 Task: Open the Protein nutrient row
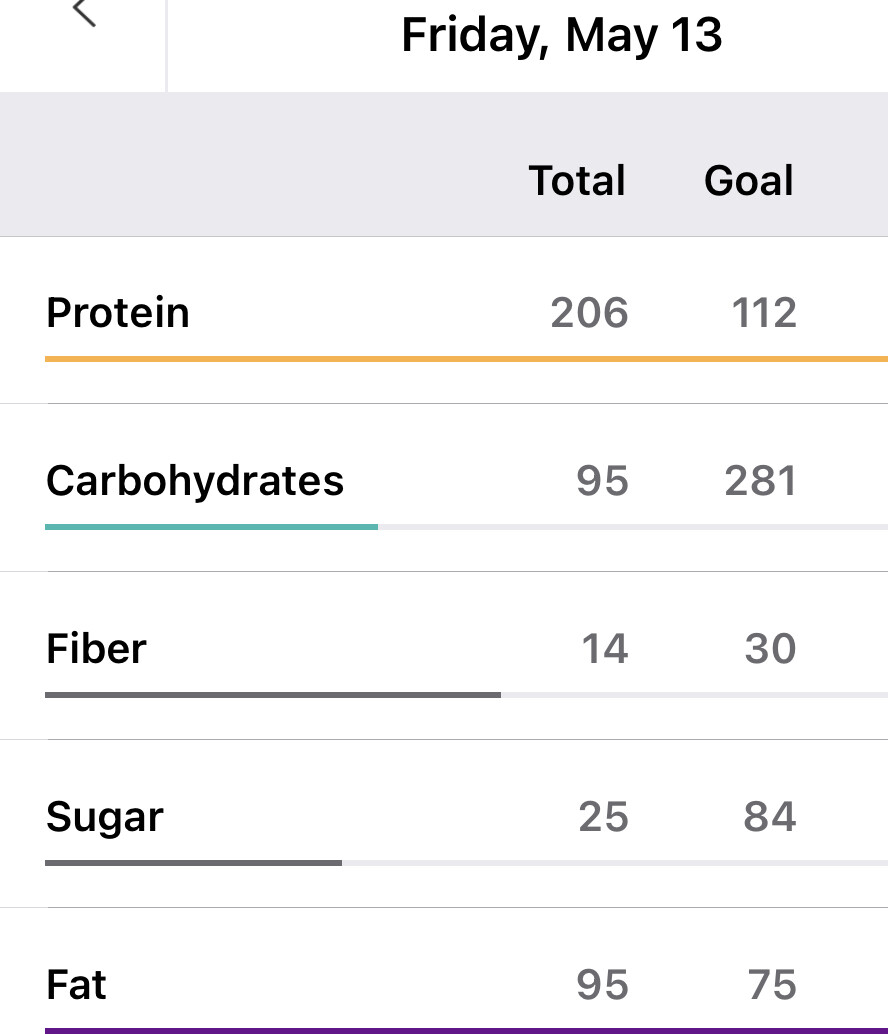(118, 313)
